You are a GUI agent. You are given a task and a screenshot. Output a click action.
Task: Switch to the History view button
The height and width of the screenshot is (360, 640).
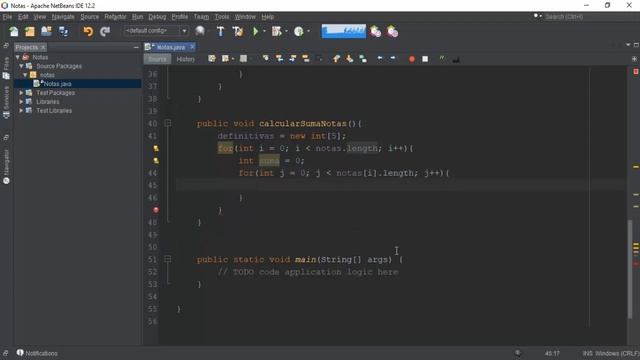click(x=186, y=59)
